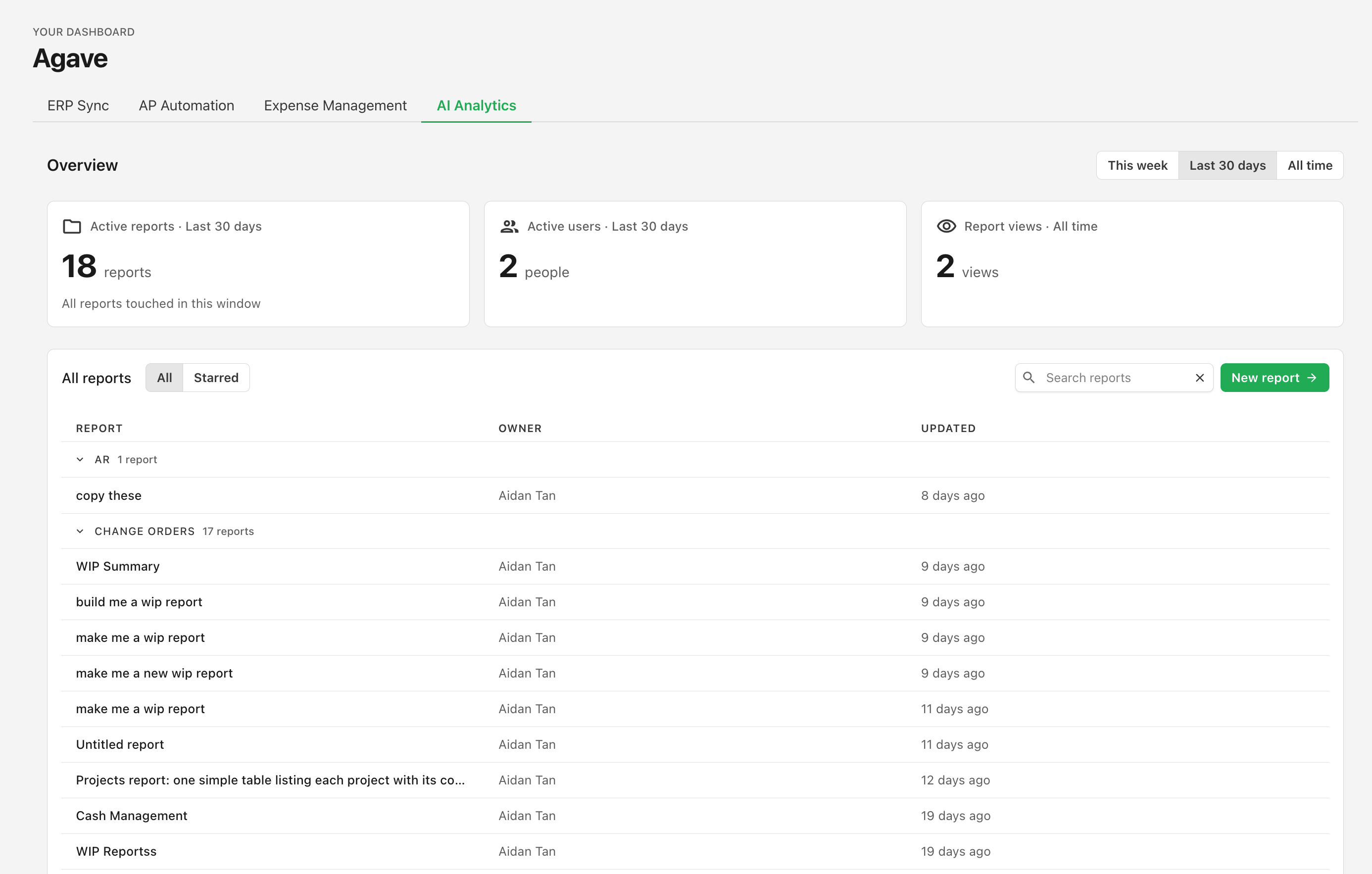Click the folder icon beside Active reports

72,226
